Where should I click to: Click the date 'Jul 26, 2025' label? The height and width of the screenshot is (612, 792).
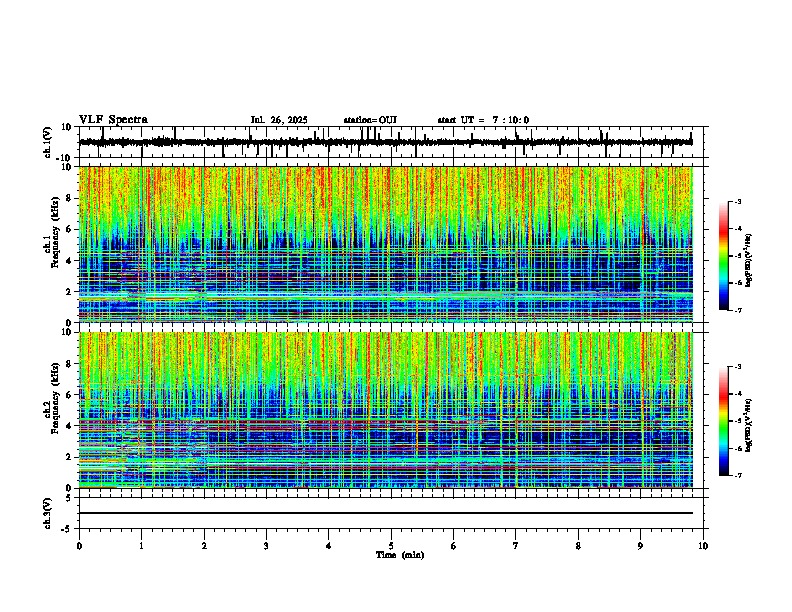pos(279,120)
